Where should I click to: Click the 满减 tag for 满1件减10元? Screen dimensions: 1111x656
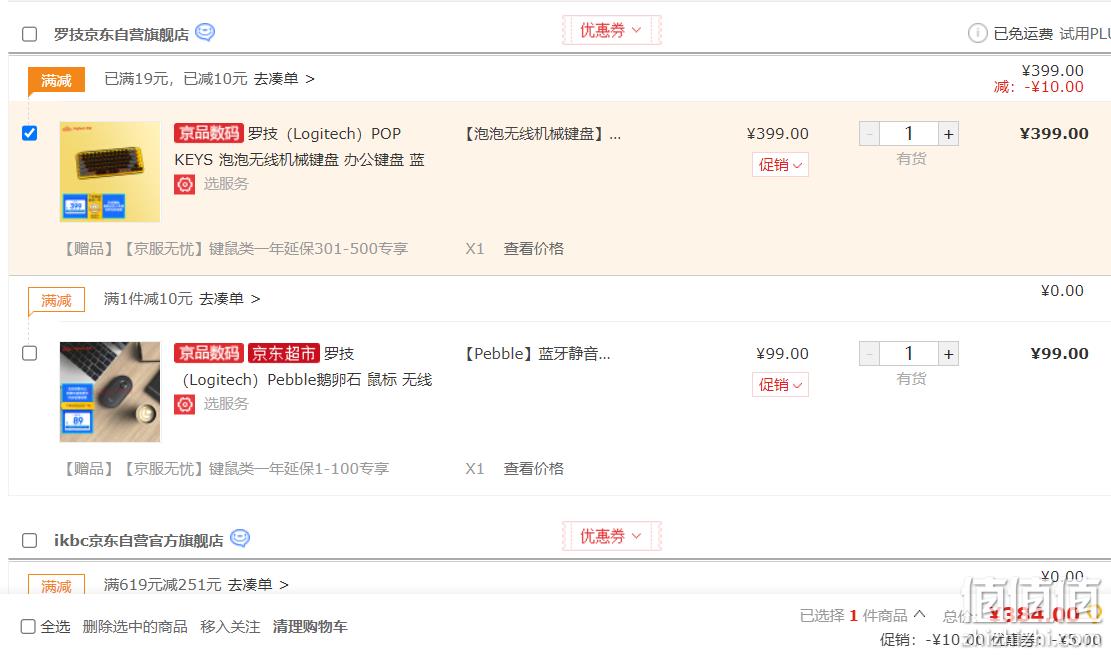coord(56,300)
